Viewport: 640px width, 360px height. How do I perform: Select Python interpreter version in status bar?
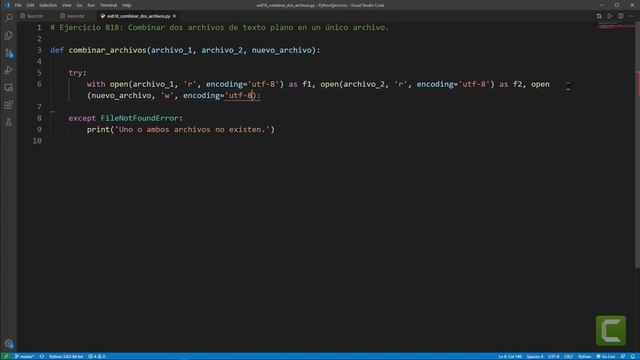coord(66,356)
